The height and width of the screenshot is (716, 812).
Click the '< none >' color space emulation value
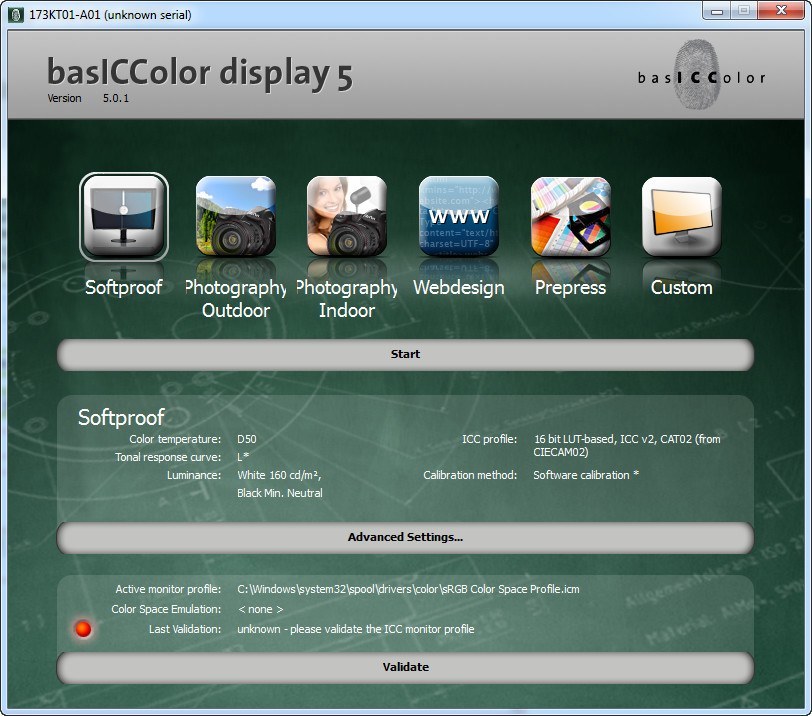(260, 609)
